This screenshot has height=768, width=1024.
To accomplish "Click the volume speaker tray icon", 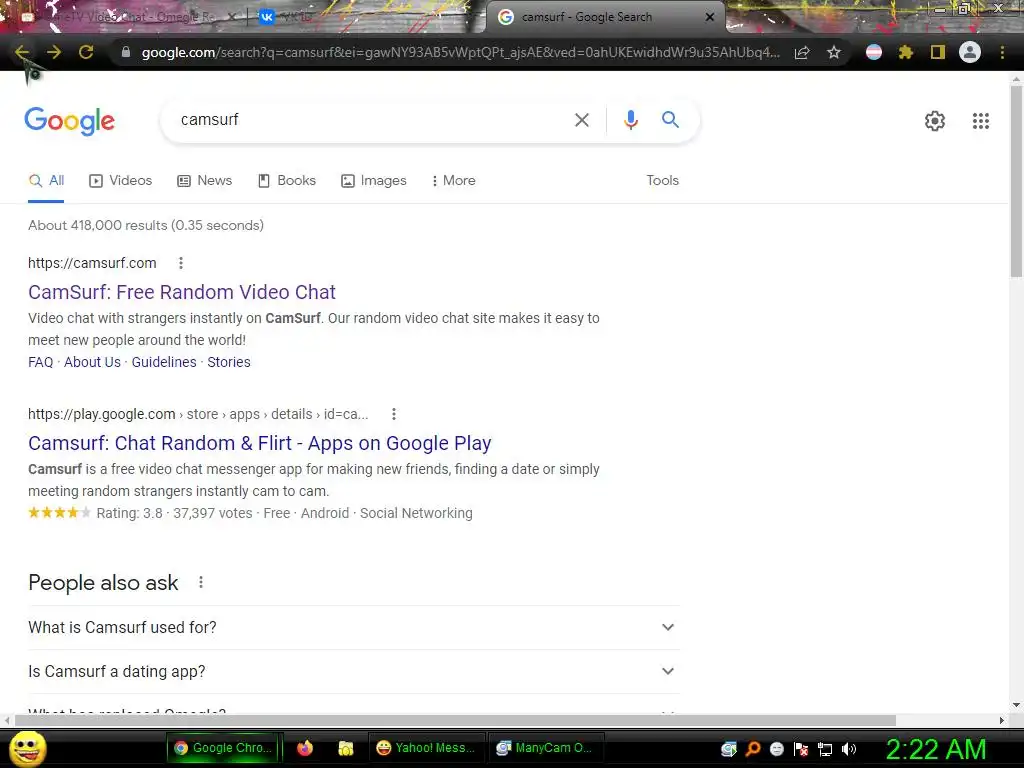I will [x=849, y=749].
